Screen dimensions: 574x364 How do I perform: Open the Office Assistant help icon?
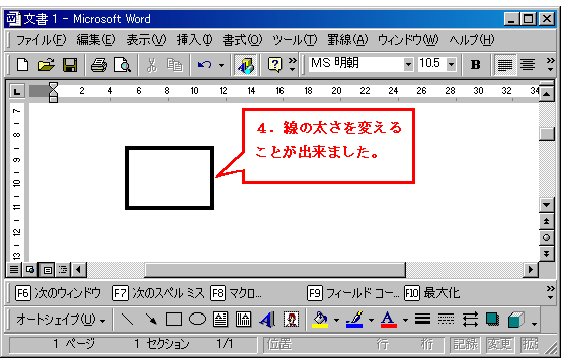275,65
